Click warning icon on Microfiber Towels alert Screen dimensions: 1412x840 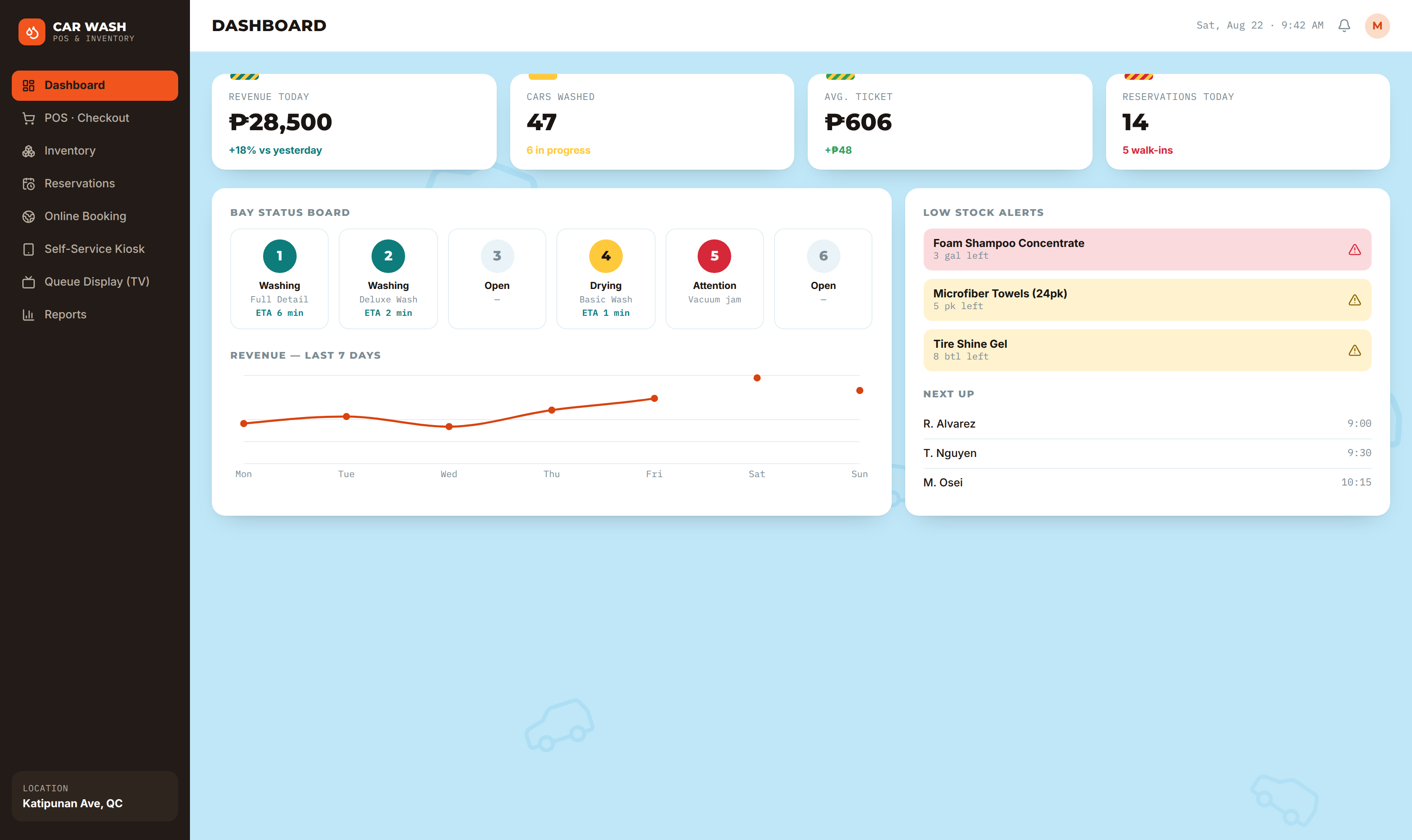[1354, 300]
